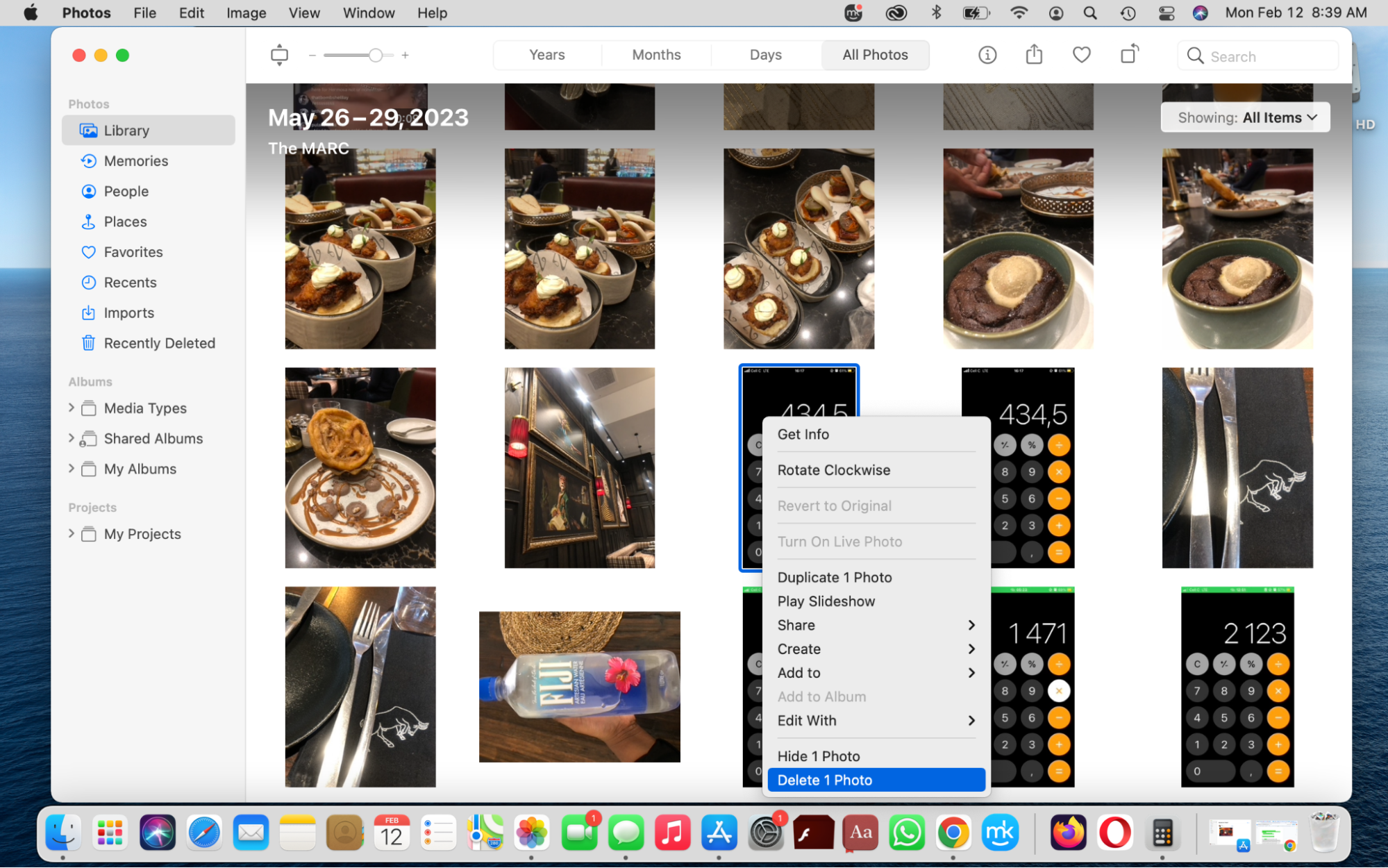Open Trash in the Dock
1388x868 pixels.
pyautogui.click(x=1324, y=833)
